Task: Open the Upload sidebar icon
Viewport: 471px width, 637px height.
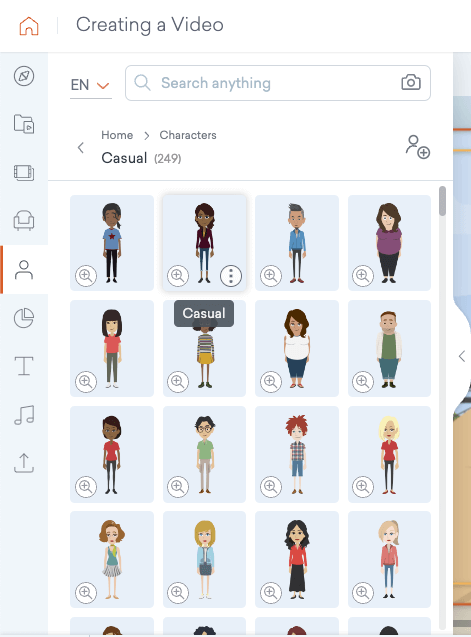Action: (24, 463)
